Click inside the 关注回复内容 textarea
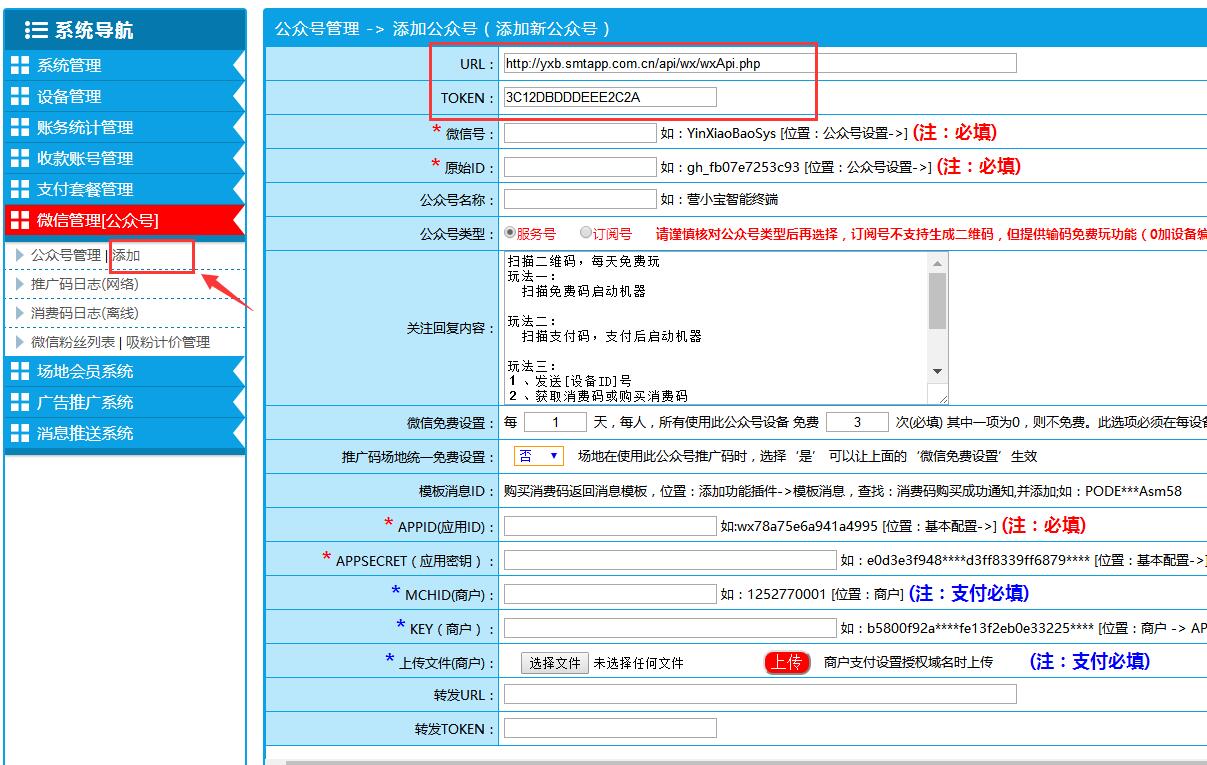1207x765 pixels. (716, 328)
